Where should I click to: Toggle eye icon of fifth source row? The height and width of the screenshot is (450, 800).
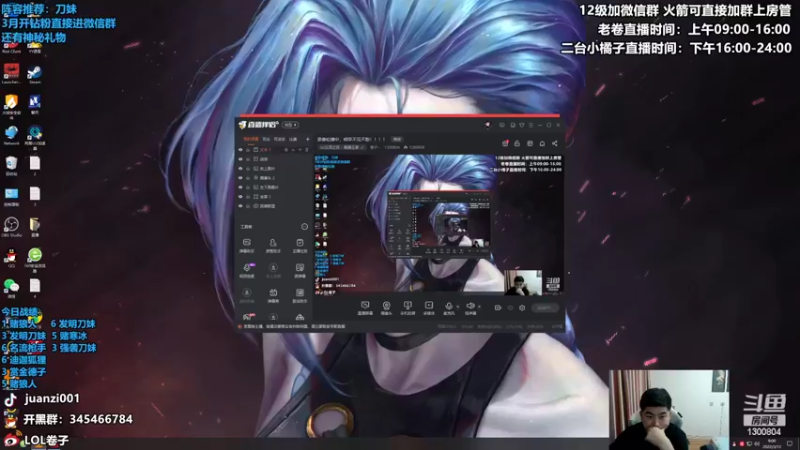(x=240, y=187)
